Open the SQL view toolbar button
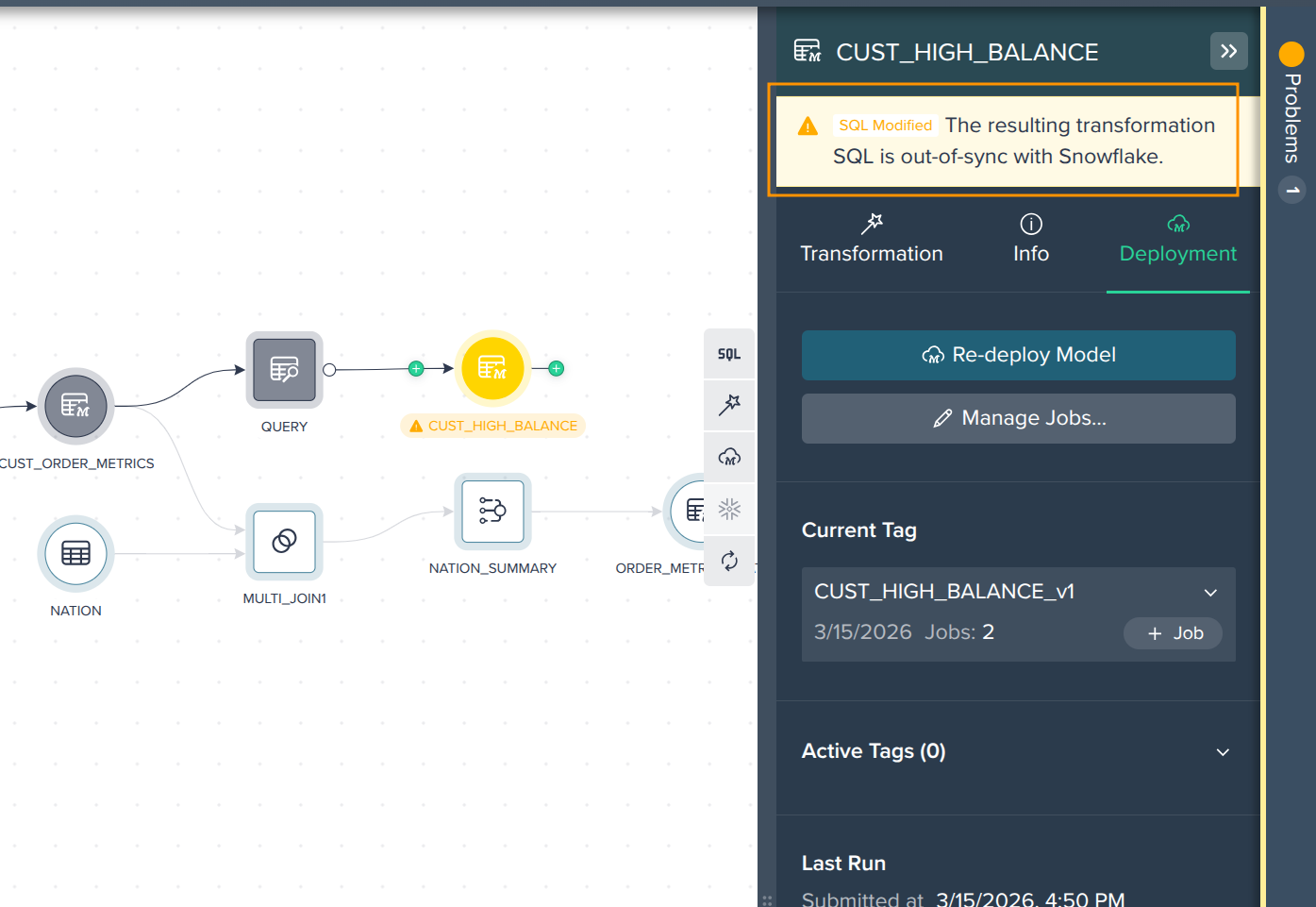The image size is (1316, 907). (x=728, y=354)
